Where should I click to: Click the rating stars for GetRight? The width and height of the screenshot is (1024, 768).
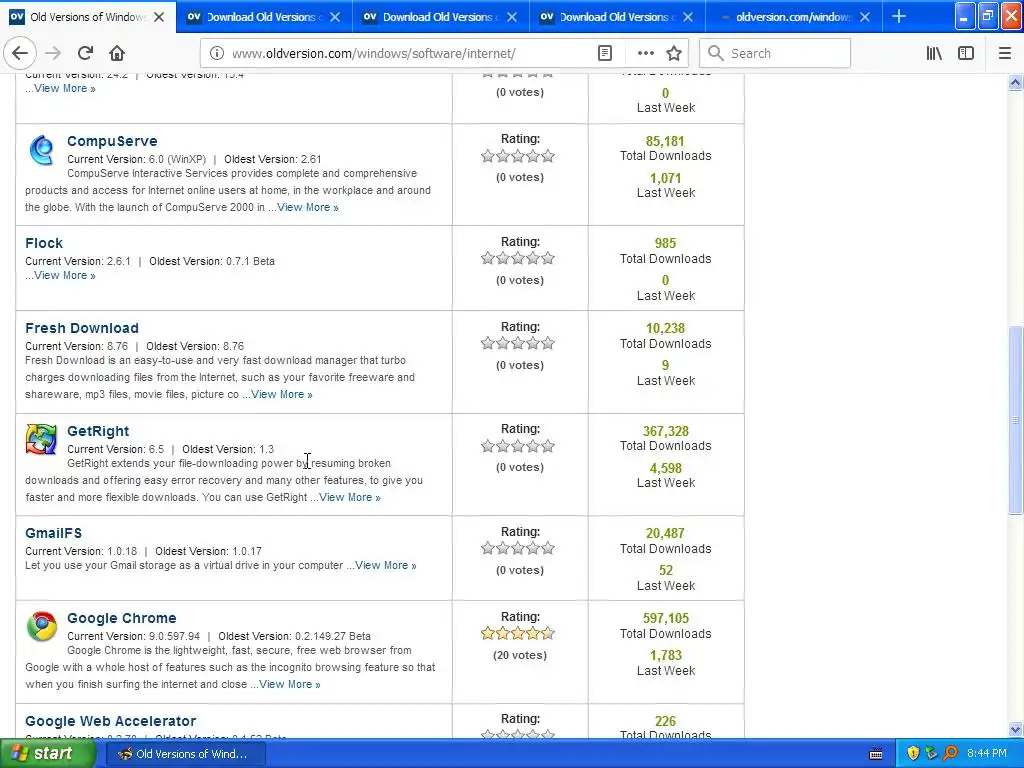point(518,446)
